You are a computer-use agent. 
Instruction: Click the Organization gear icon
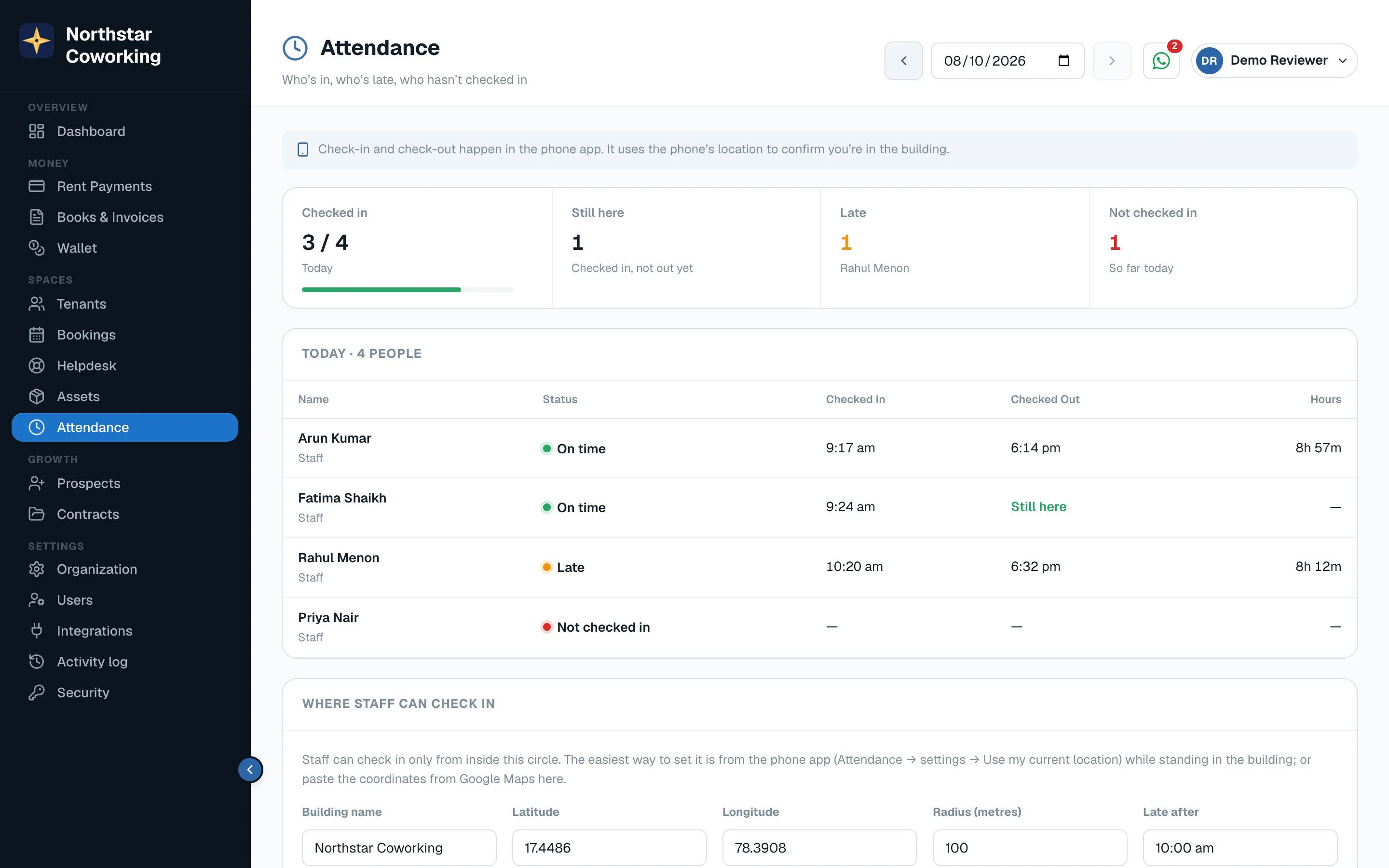coord(37,570)
